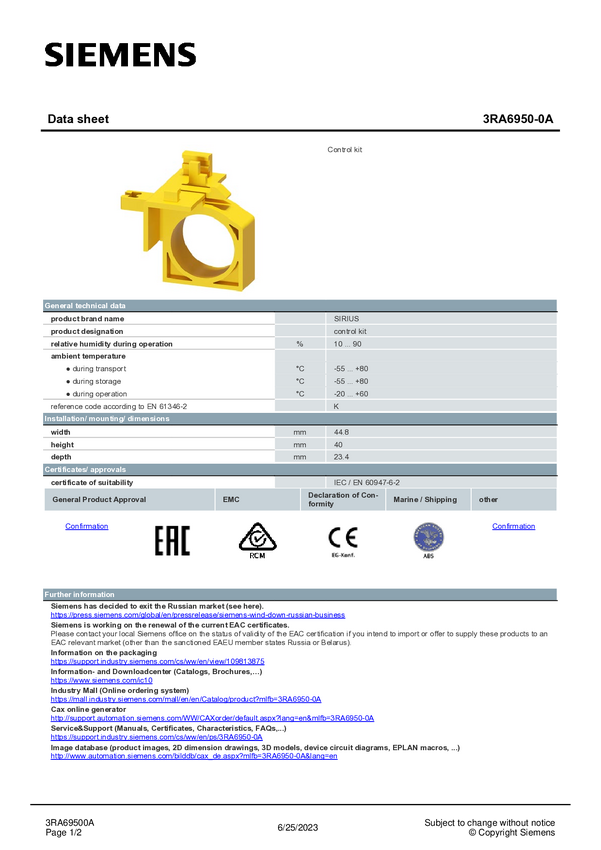Click the during storage temperature row
The height and width of the screenshot is (850, 601).
tap(300, 382)
